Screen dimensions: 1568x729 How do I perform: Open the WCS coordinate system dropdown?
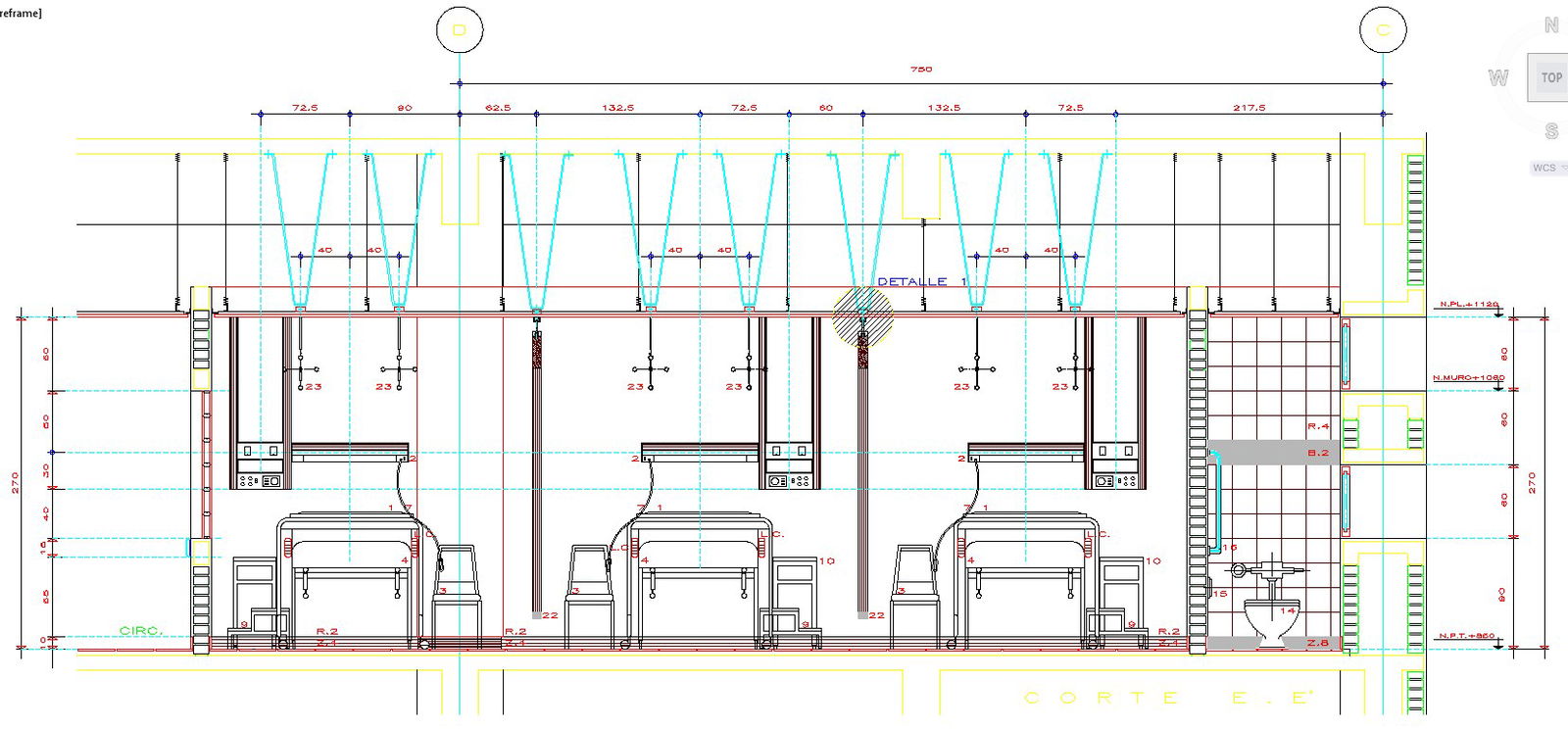[x=1548, y=168]
